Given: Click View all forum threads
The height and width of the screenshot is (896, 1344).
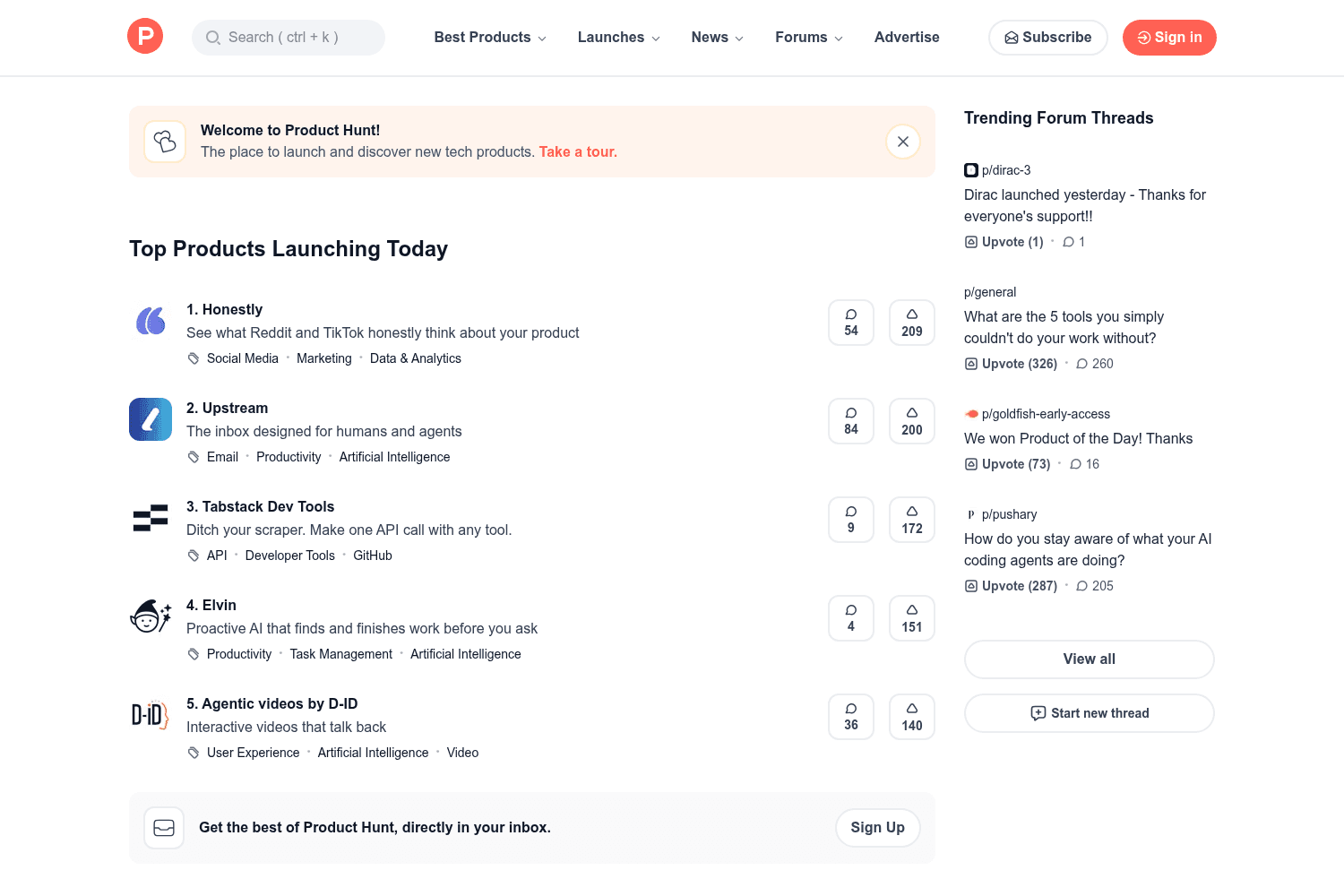Looking at the screenshot, I should (1090, 659).
